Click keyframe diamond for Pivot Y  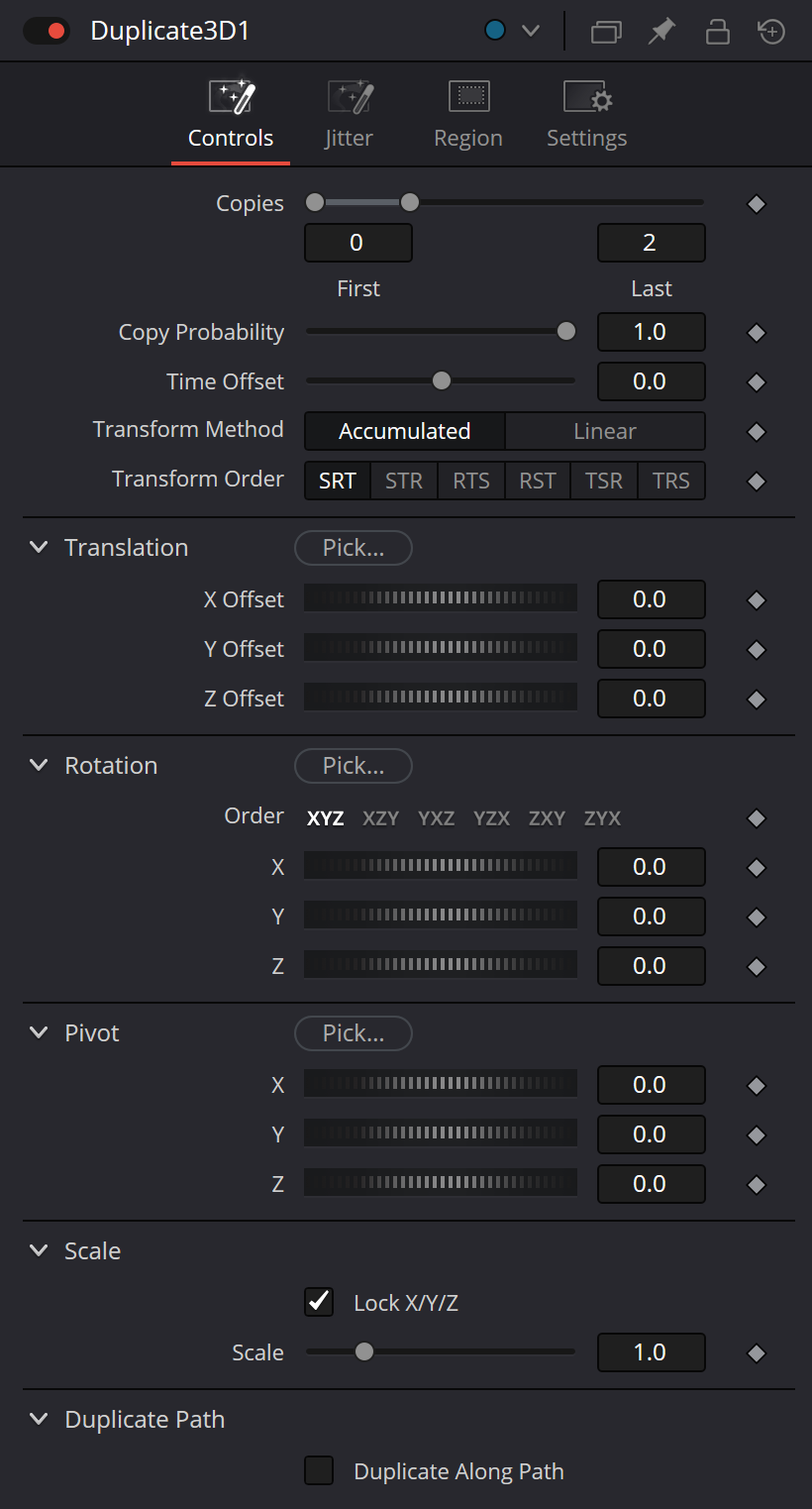pos(757,1135)
